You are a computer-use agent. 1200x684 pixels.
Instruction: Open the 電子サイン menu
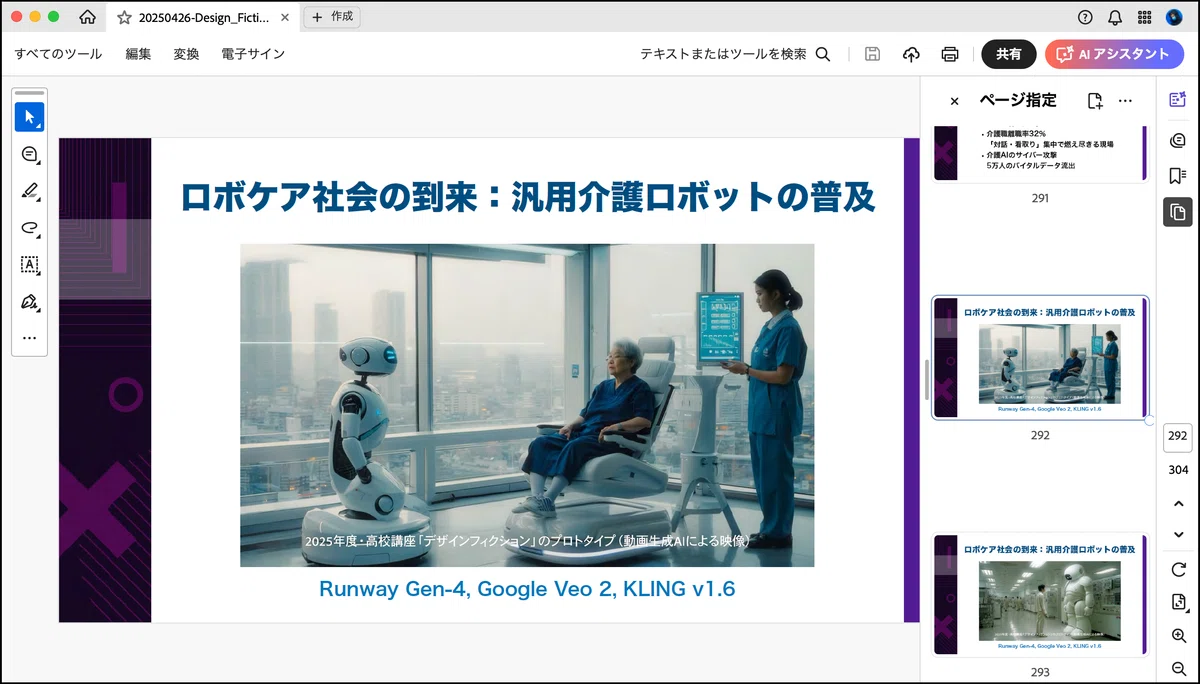tap(253, 54)
